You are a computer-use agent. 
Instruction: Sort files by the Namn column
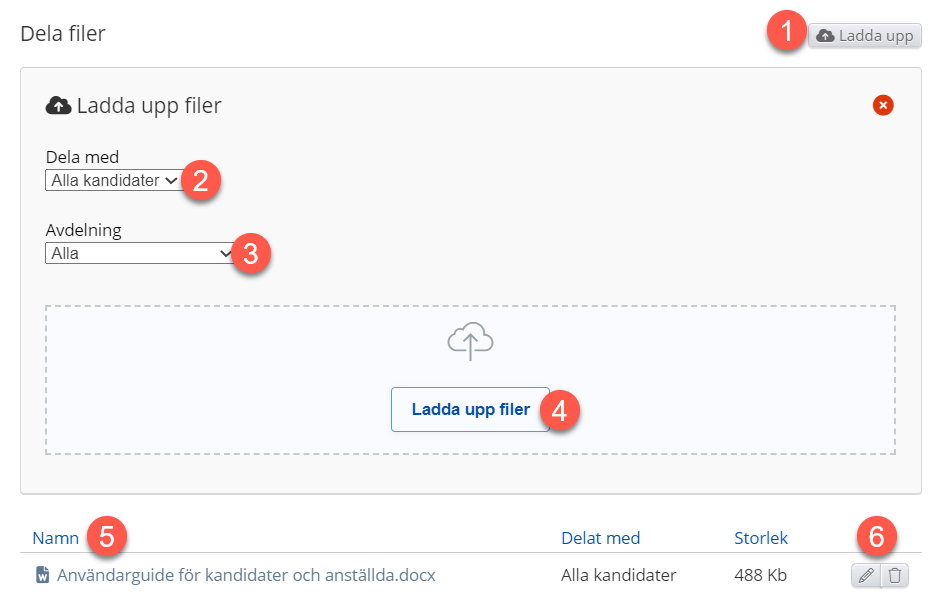tap(56, 538)
